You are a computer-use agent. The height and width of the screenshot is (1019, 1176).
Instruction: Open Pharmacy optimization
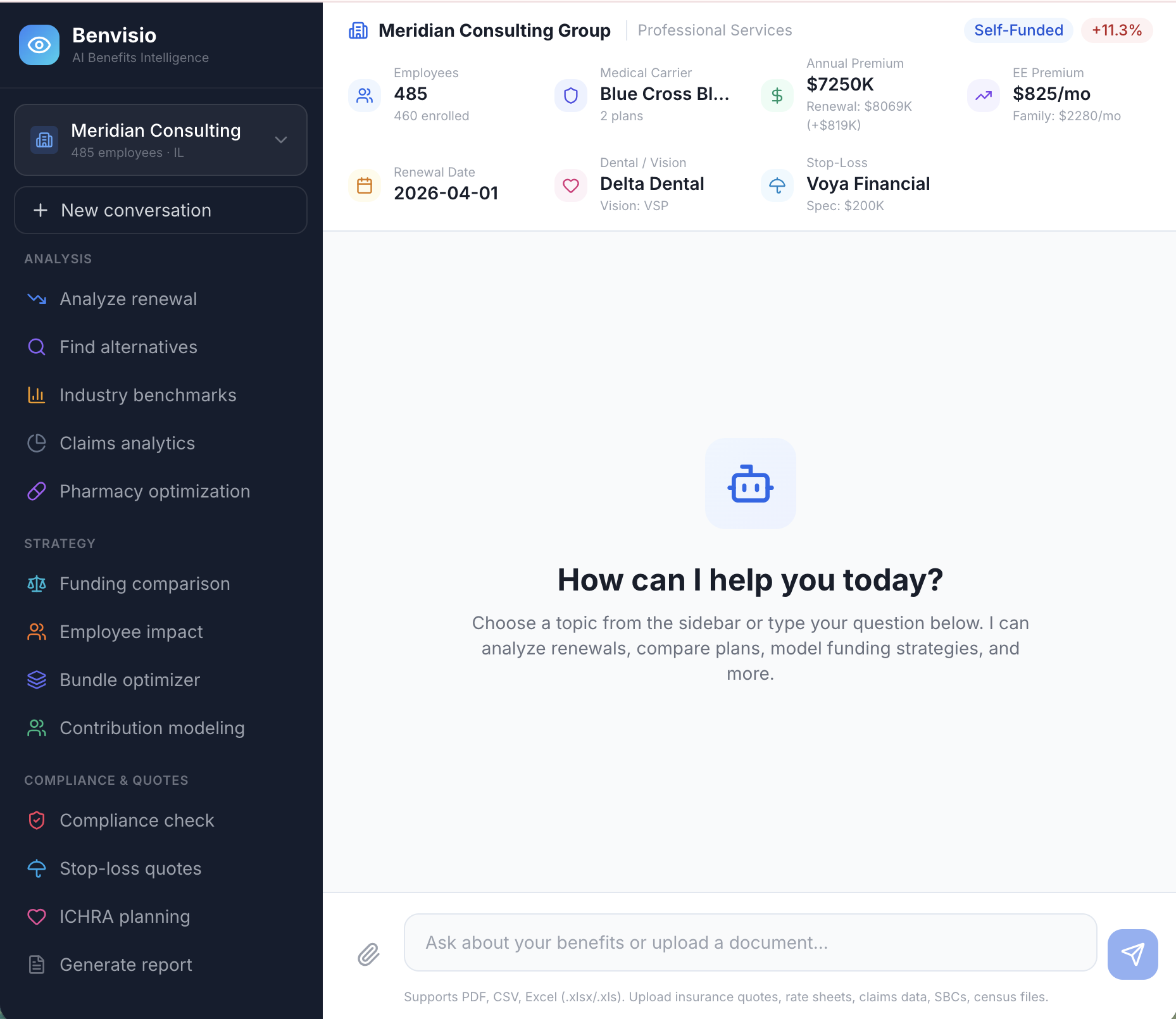[161, 491]
